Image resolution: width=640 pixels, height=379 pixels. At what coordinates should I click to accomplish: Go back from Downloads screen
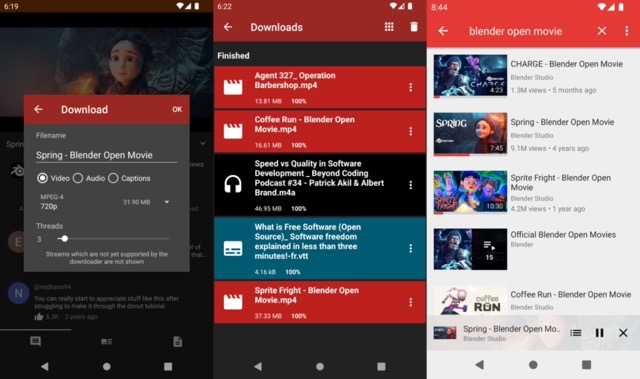click(228, 27)
